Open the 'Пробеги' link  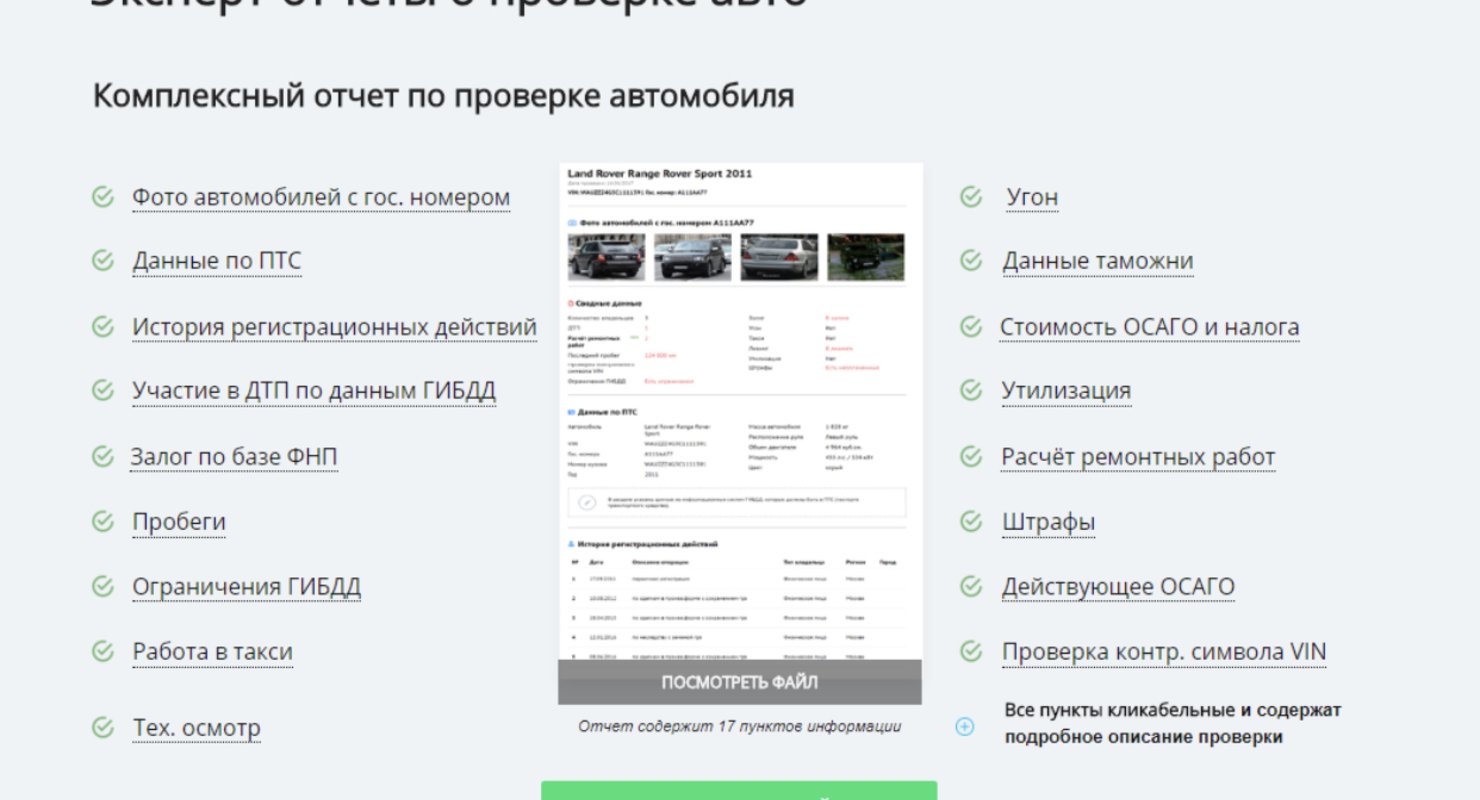(179, 522)
